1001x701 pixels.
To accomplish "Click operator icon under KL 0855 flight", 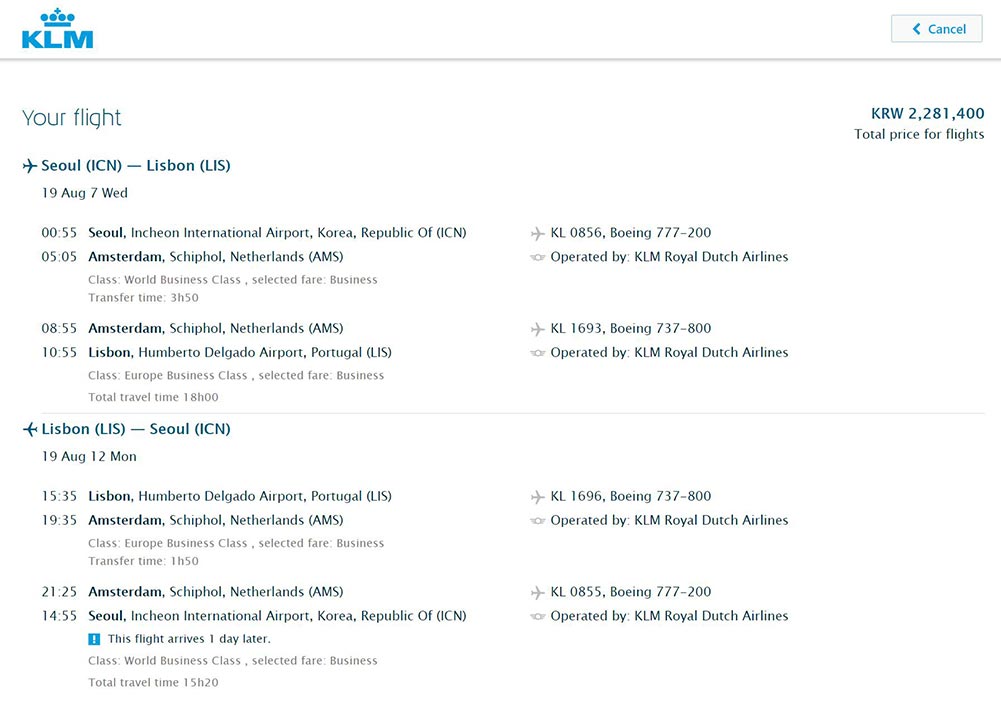I will click(x=538, y=617).
